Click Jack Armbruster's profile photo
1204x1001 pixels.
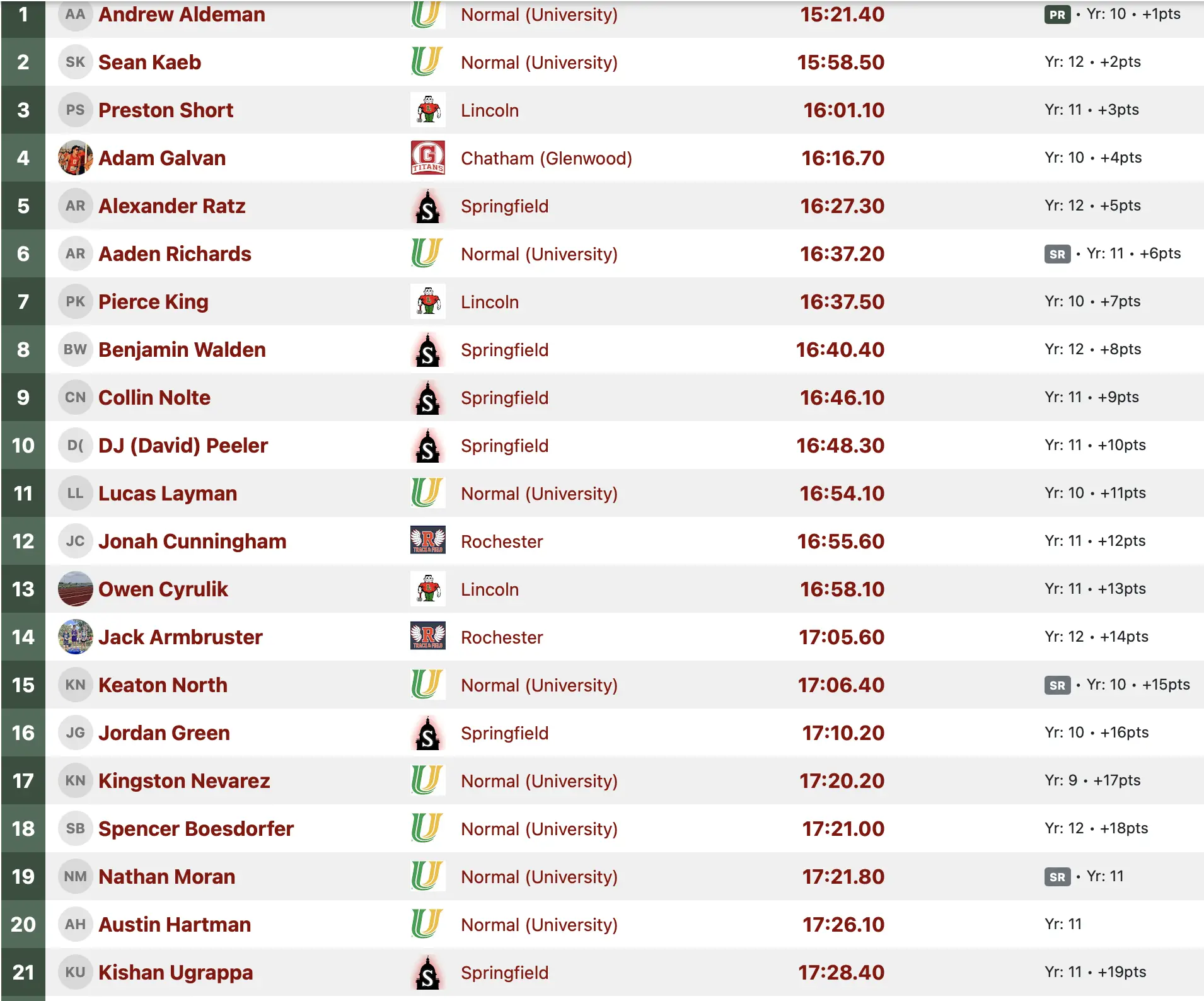(75, 637)
